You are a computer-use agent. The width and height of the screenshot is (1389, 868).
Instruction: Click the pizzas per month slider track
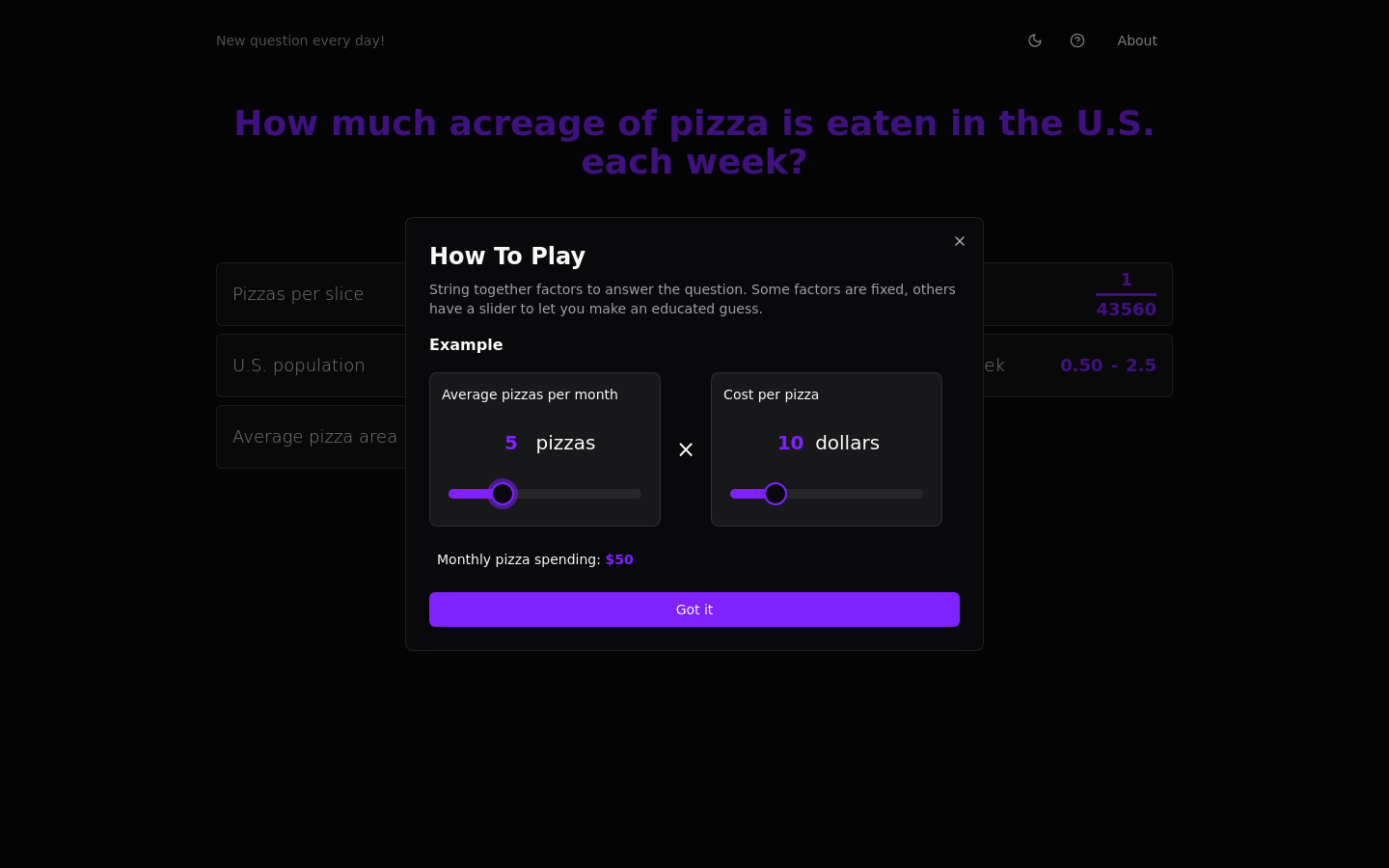tap(545, 494)
